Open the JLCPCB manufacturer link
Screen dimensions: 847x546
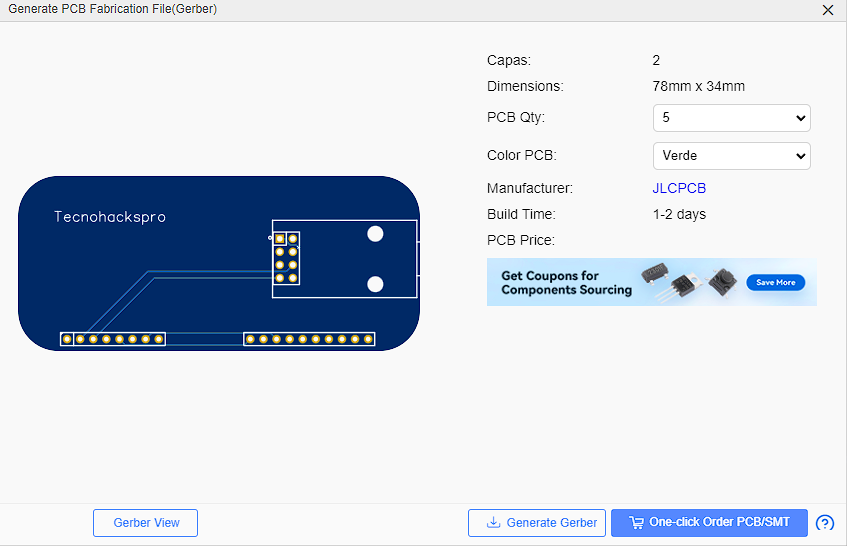(x=679, y=188)
